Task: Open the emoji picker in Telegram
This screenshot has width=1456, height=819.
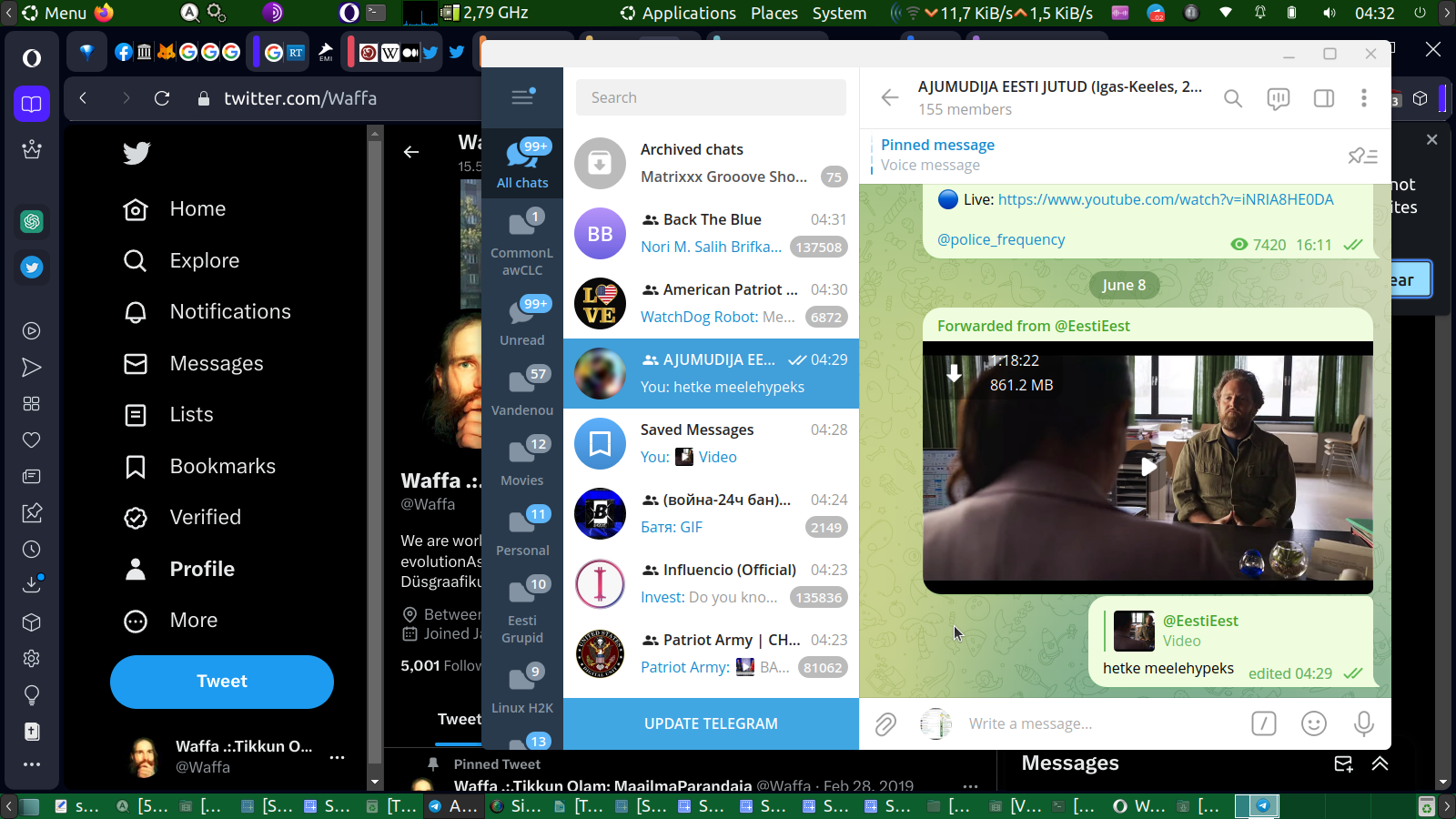Action: point(1314,723)
